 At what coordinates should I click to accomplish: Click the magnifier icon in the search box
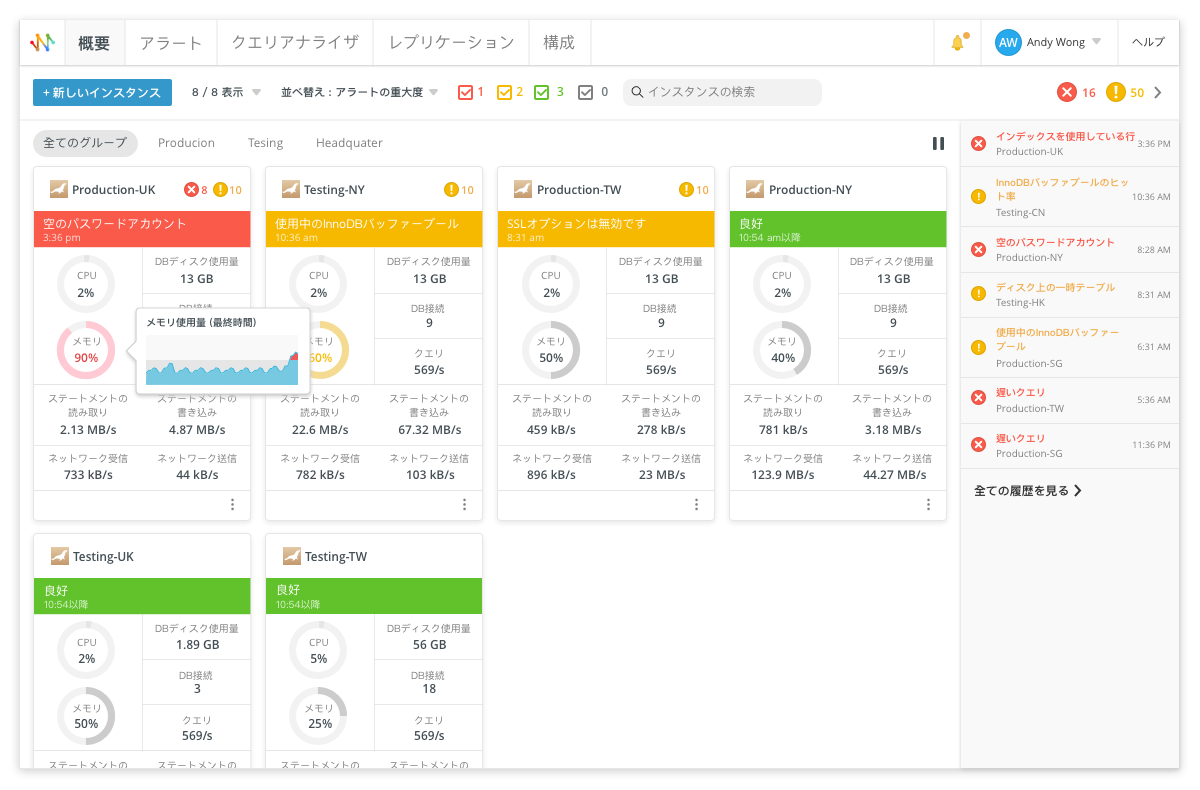[x=637, y=92]
